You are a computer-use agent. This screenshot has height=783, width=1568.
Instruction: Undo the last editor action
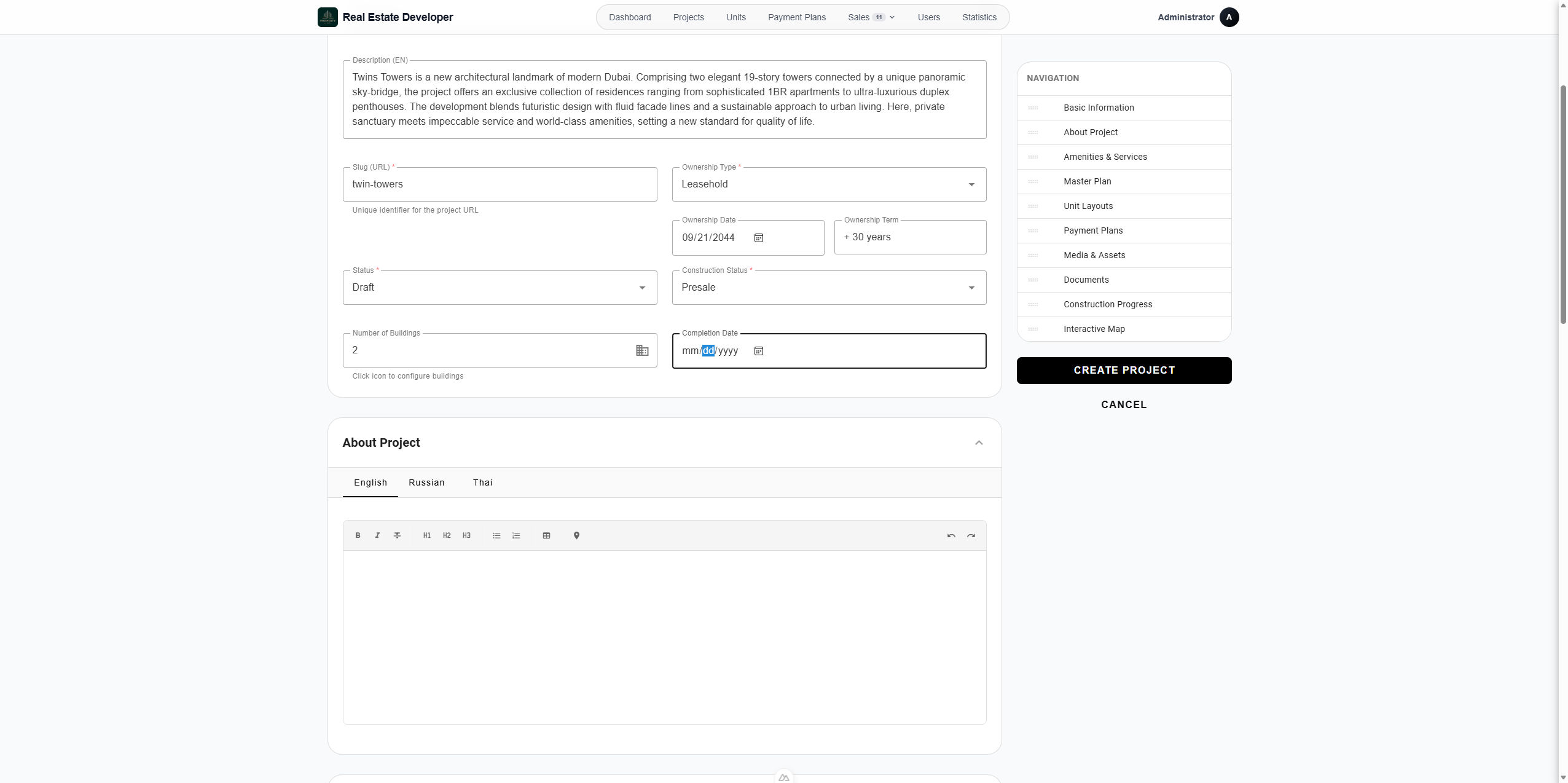coord(951,535)
